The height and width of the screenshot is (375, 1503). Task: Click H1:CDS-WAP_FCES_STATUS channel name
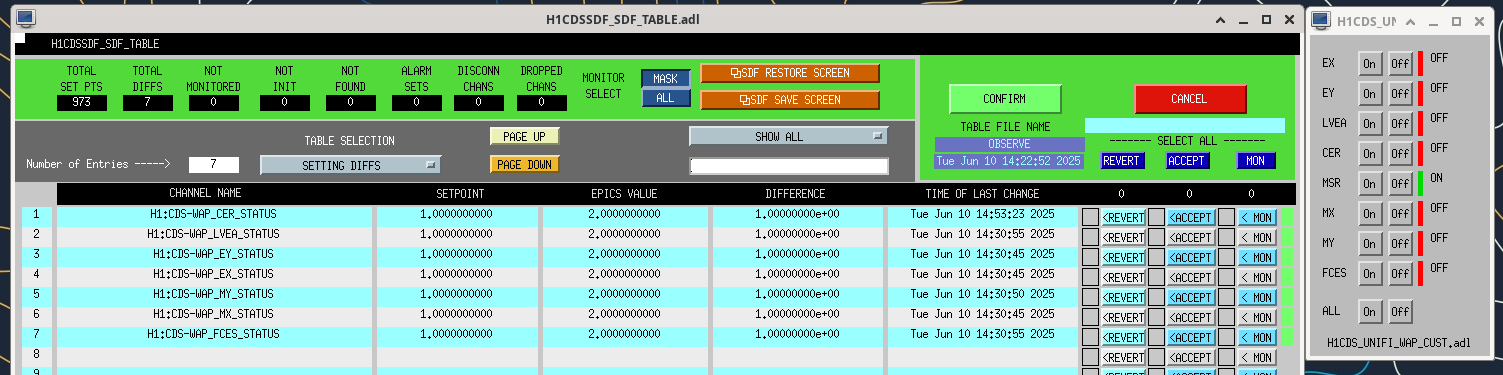(214, 334)
